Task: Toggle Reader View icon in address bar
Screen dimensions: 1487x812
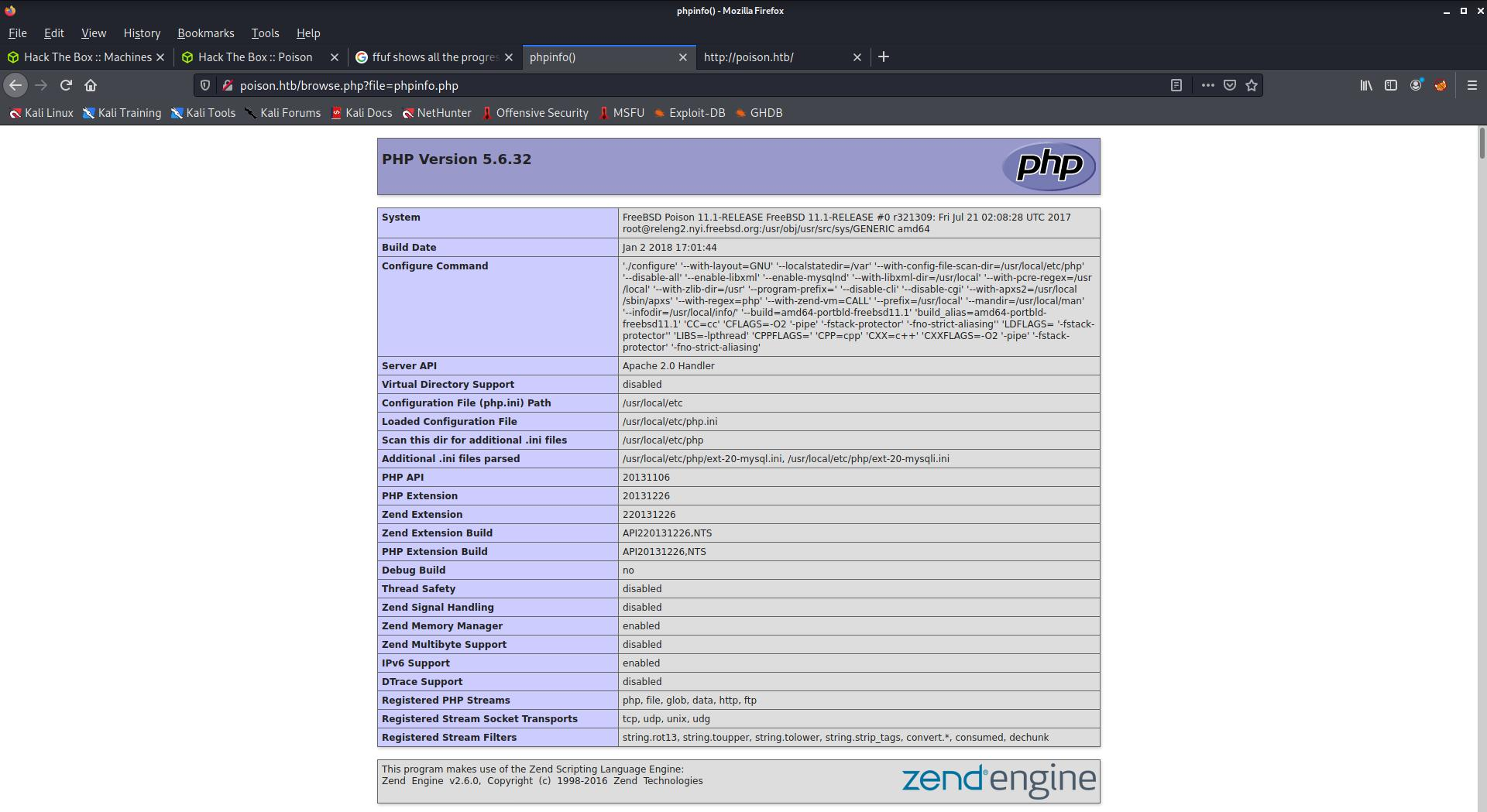Action: pos(1176,85)
